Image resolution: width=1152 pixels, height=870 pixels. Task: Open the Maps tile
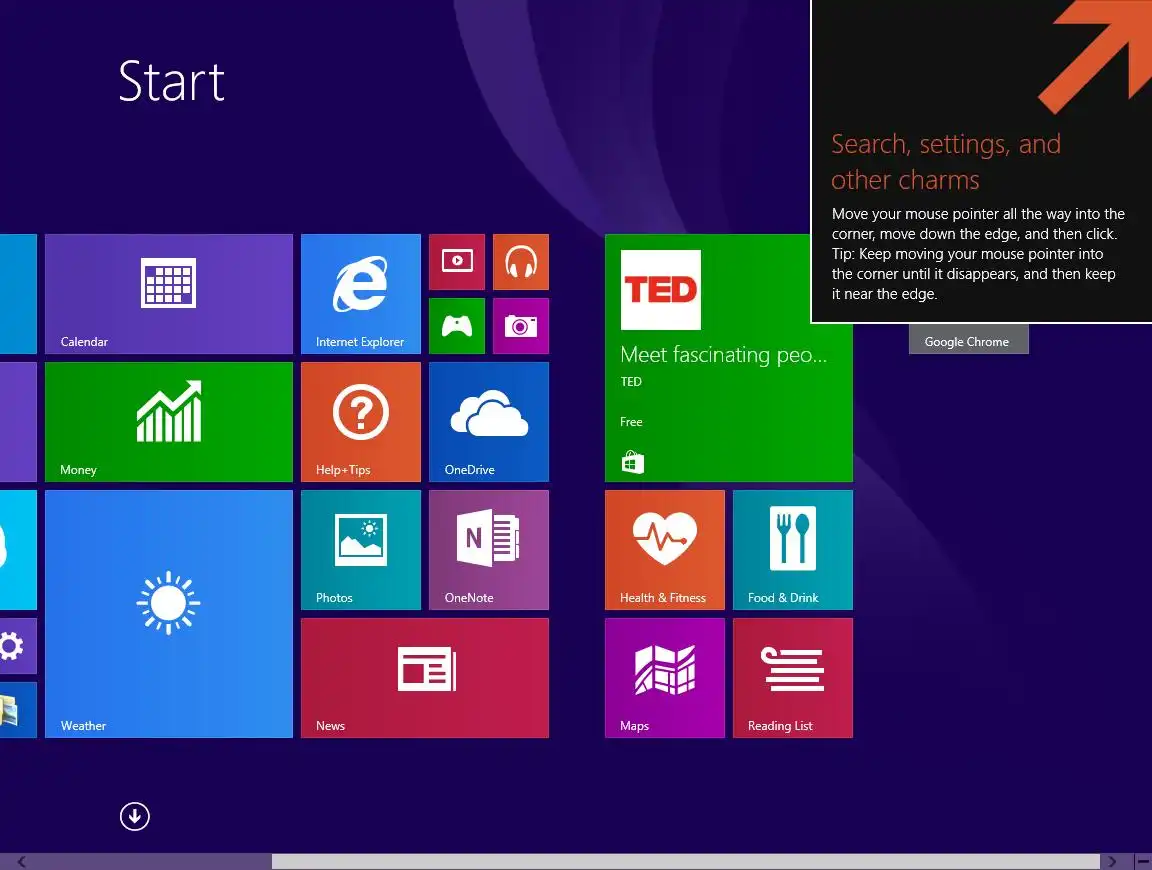coord(664,677)
